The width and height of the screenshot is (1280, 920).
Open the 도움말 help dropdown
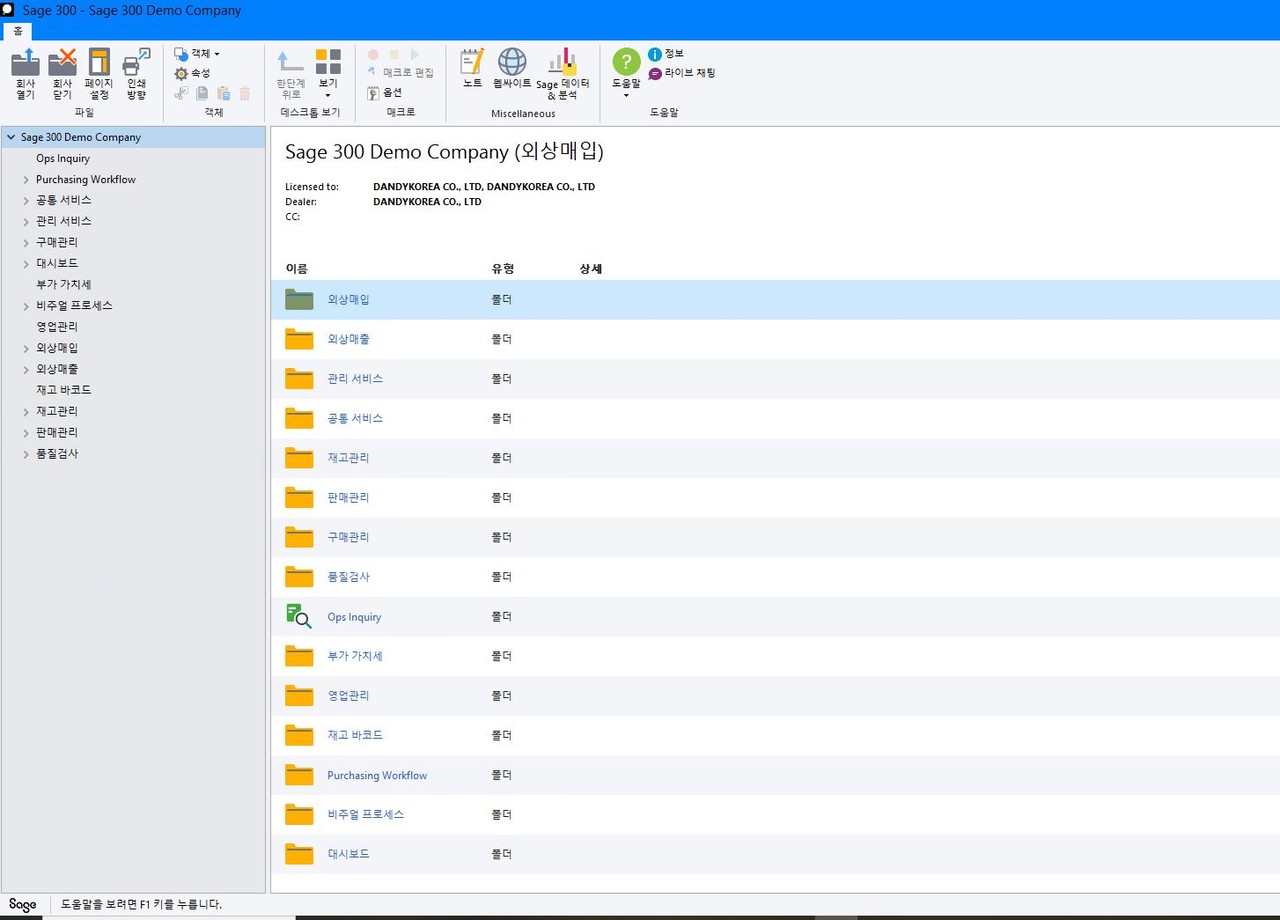pos(626,72)
